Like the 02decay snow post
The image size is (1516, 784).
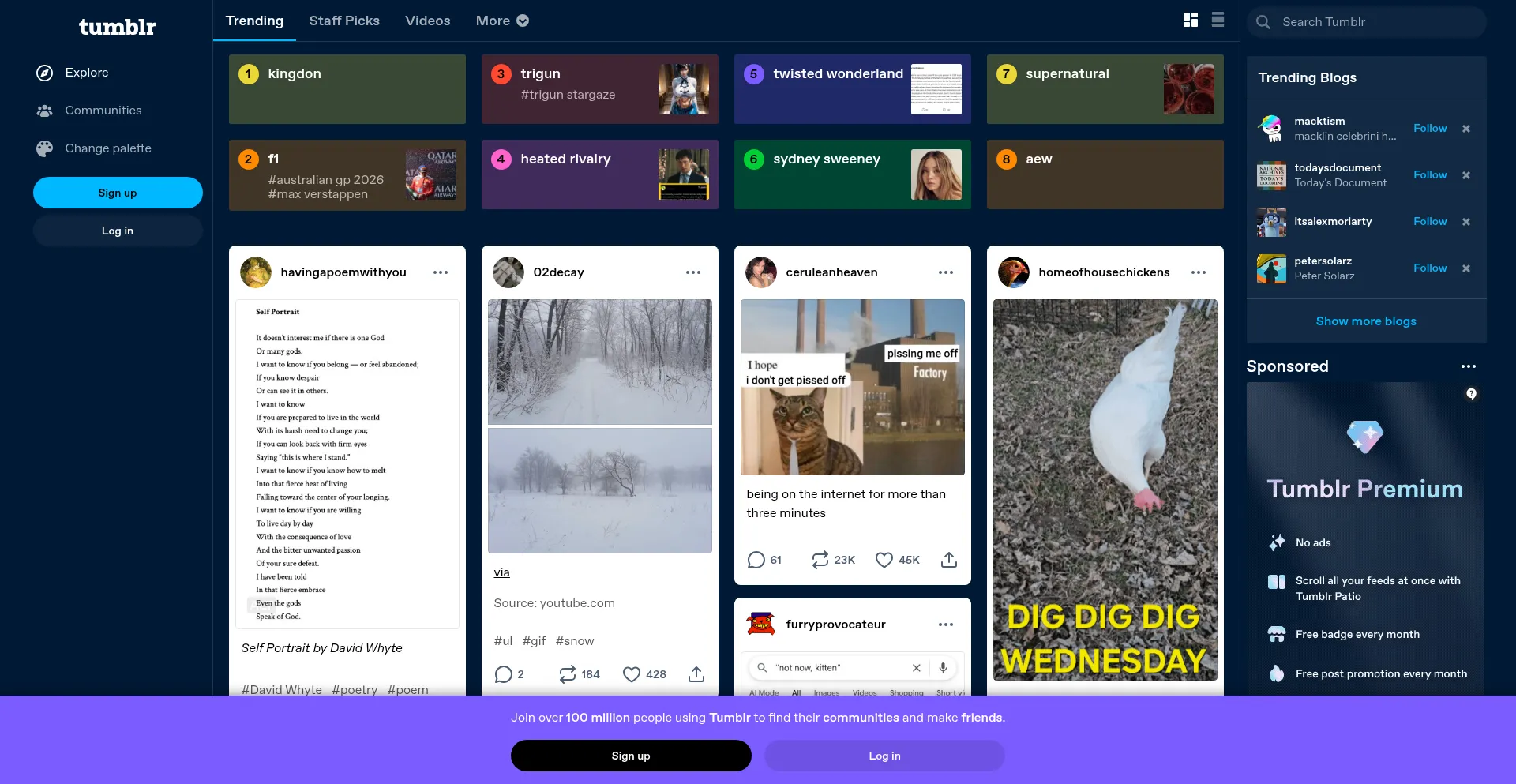(x=644, y=674)
